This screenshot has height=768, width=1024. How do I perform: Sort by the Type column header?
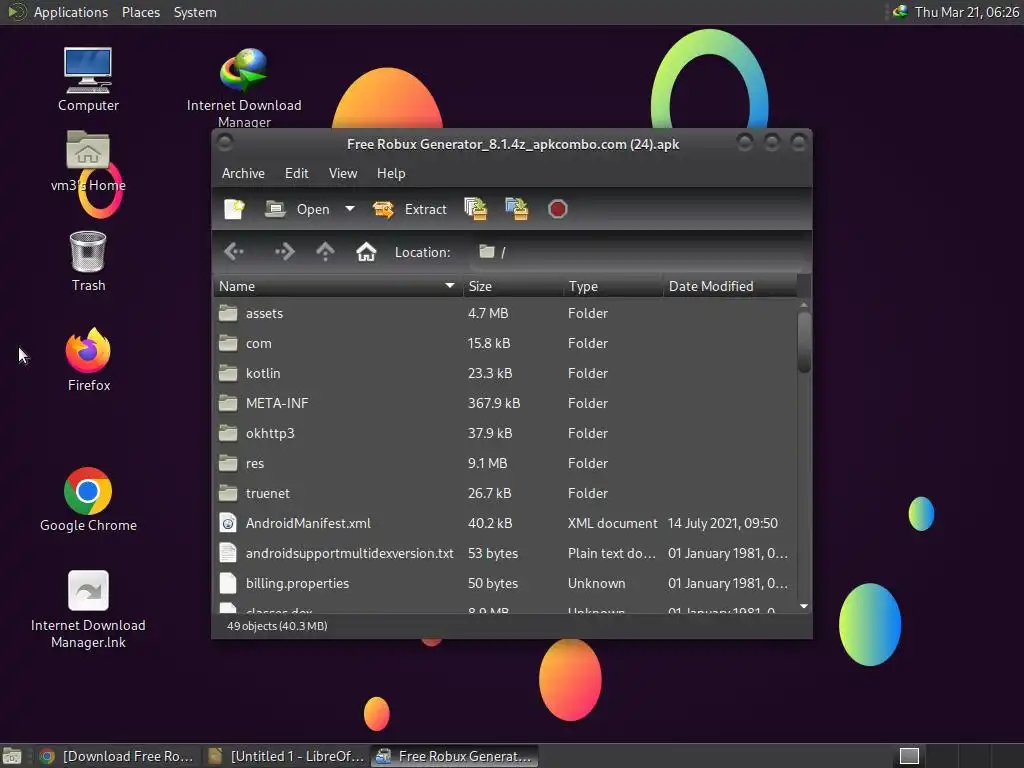coord(613,286)
